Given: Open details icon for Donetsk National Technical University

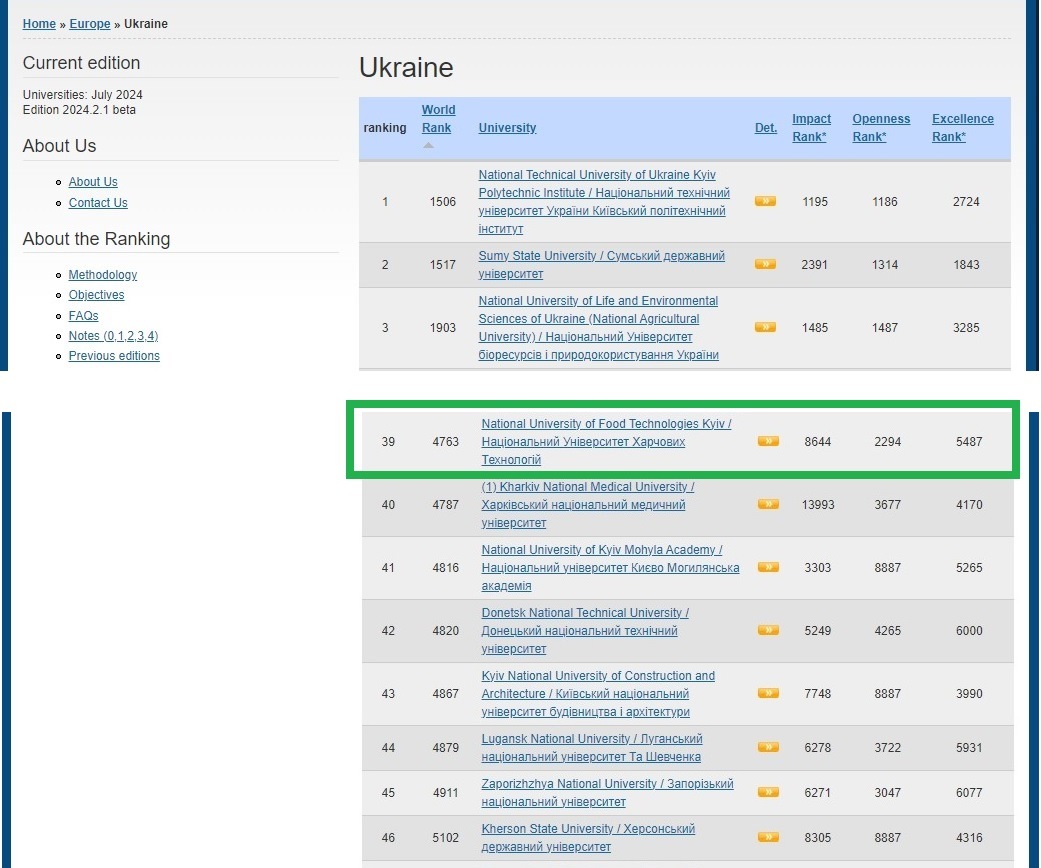Looking at the screenshot, I should (x=768, y=630).
